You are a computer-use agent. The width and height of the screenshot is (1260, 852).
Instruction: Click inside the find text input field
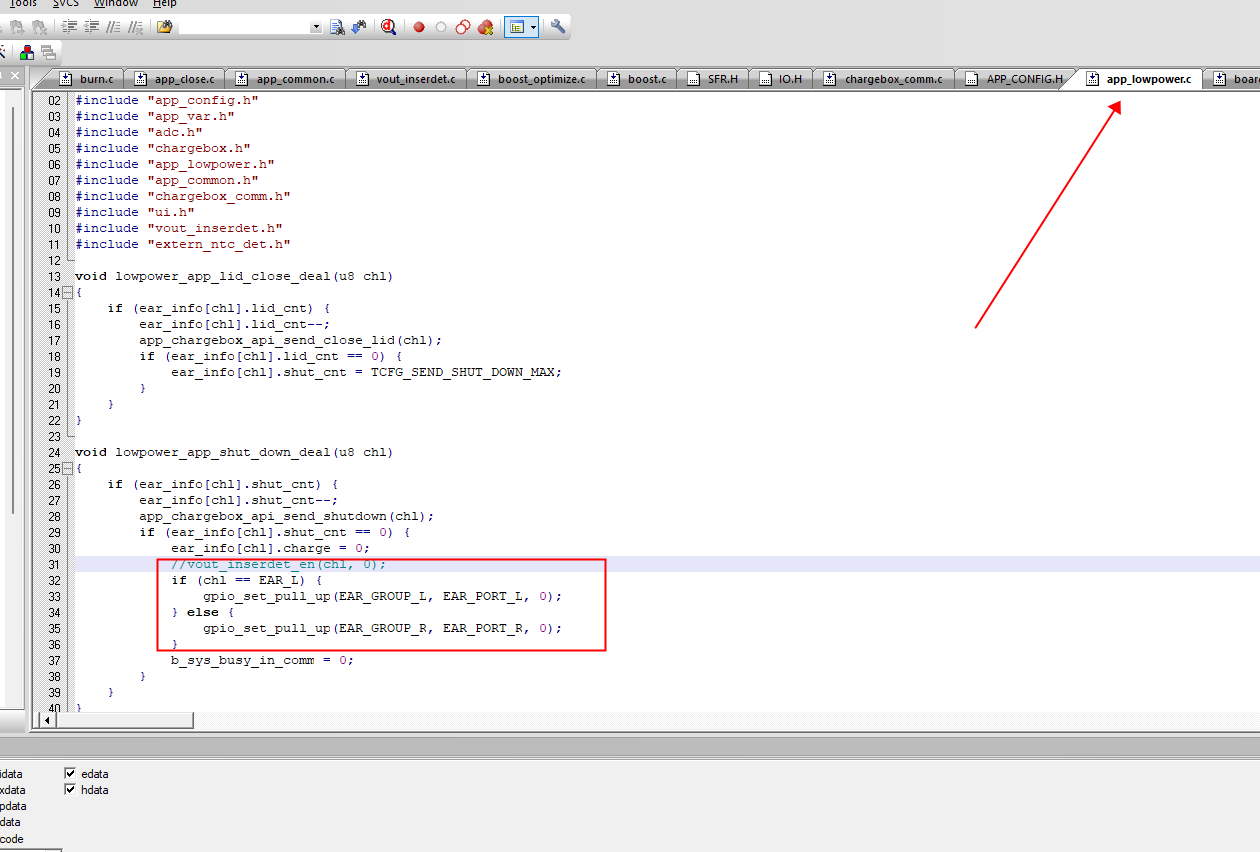(244, 27)
